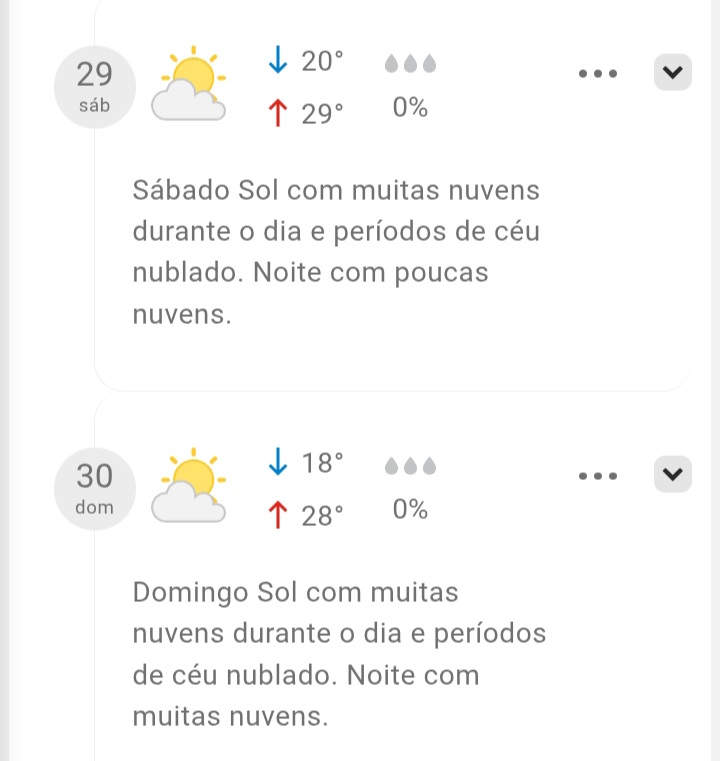The width and height of the screenshot is (720, 761).
Task: Click the partly cloudy icon for Saturday
Action: 189,85
